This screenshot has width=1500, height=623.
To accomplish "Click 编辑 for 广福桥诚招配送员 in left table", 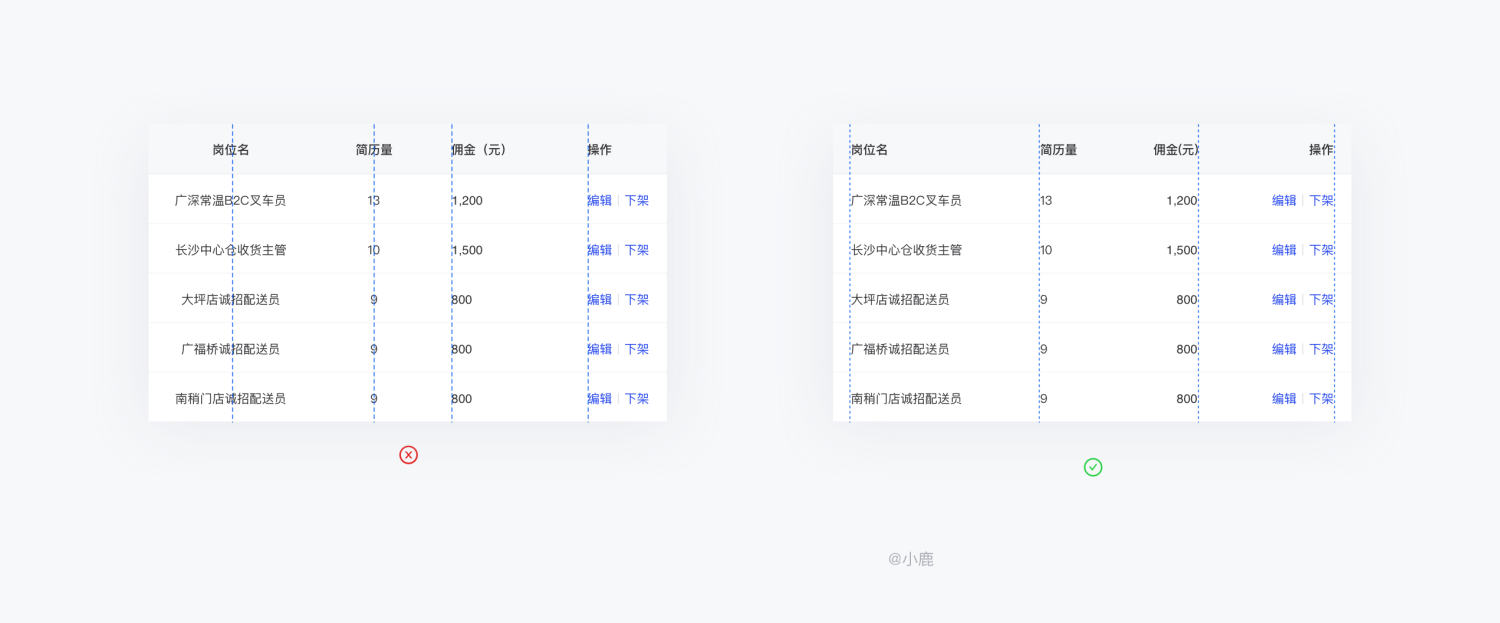I will [599, 349].
